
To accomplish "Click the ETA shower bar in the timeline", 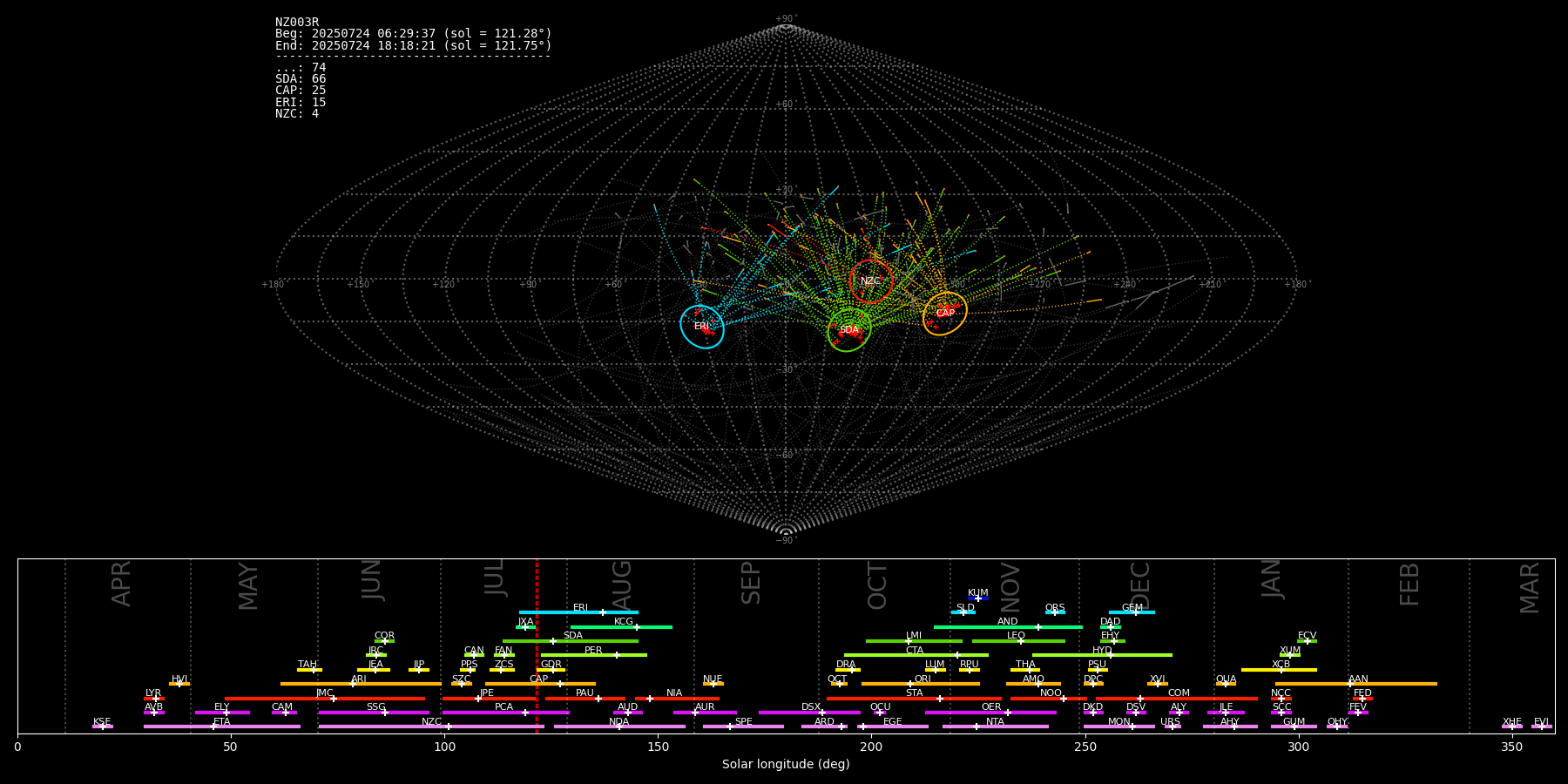I will (222, 727).
